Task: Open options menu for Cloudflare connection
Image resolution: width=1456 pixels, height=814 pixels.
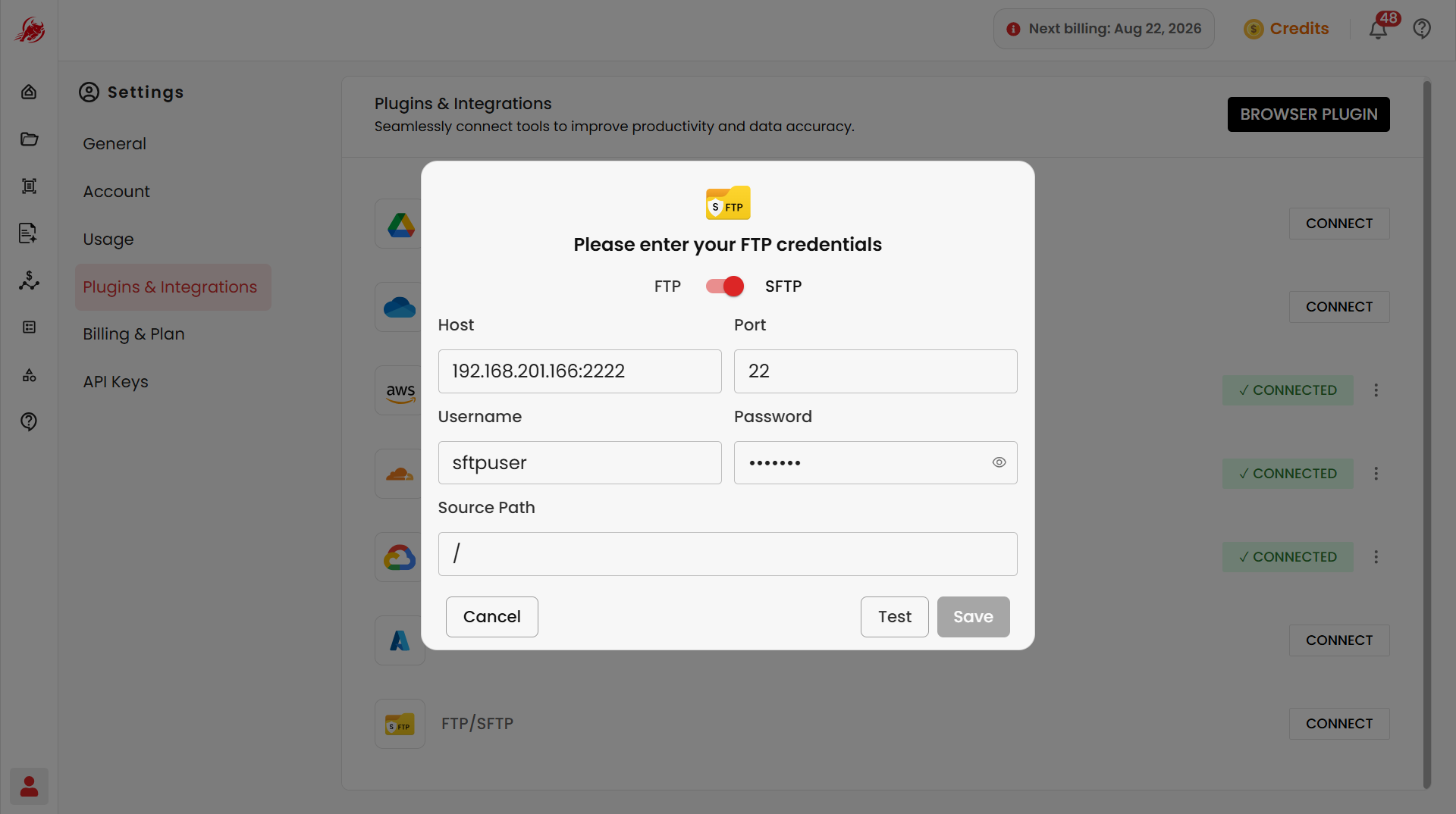Action: (x=1376, y=474)
